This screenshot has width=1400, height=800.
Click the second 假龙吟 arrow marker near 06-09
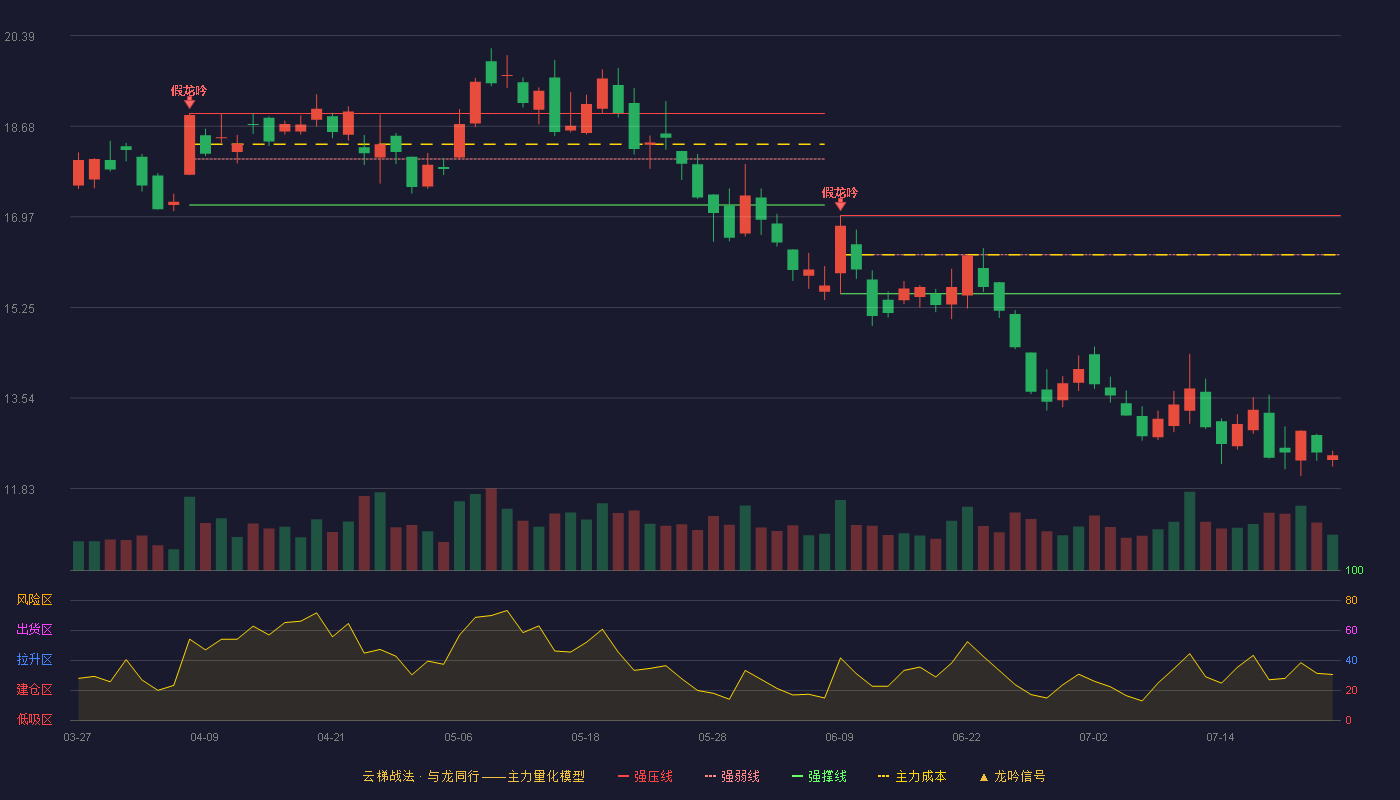click(840, 204)
